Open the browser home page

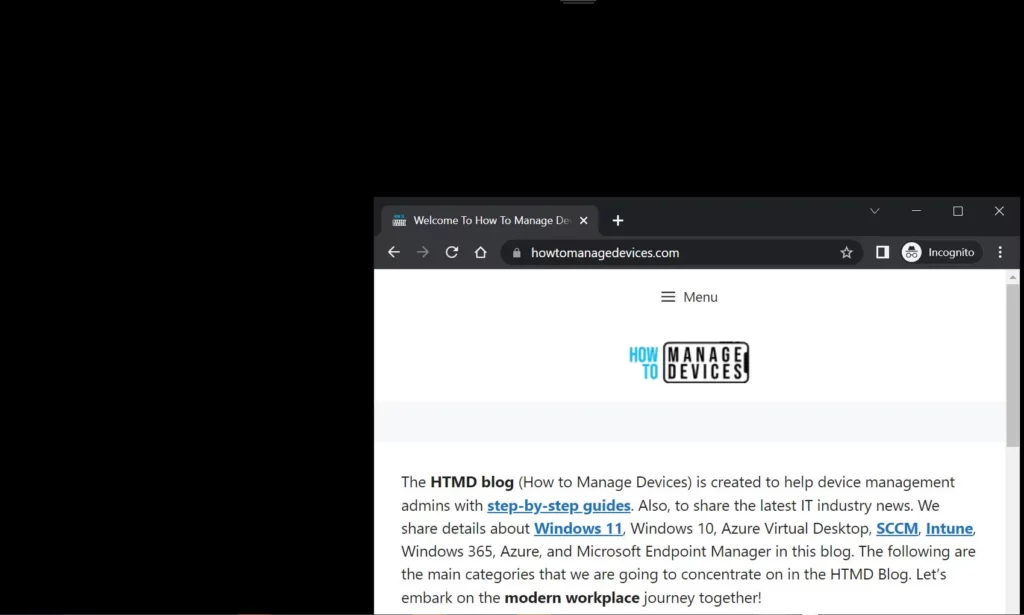coord(481,252)
